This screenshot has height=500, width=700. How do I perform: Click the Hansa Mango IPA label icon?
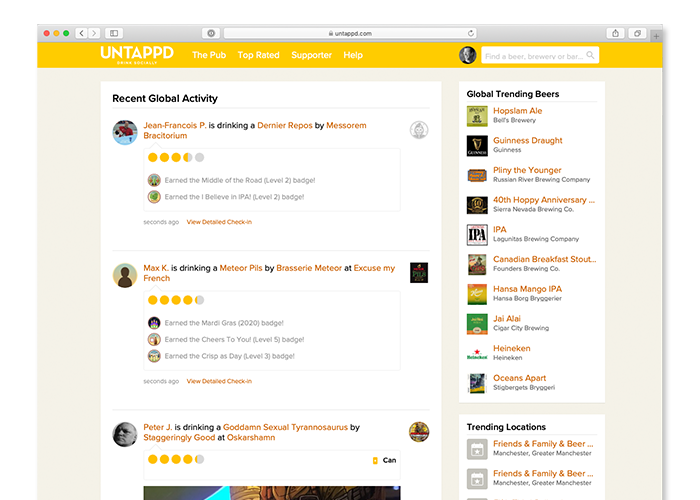point(477,294)
